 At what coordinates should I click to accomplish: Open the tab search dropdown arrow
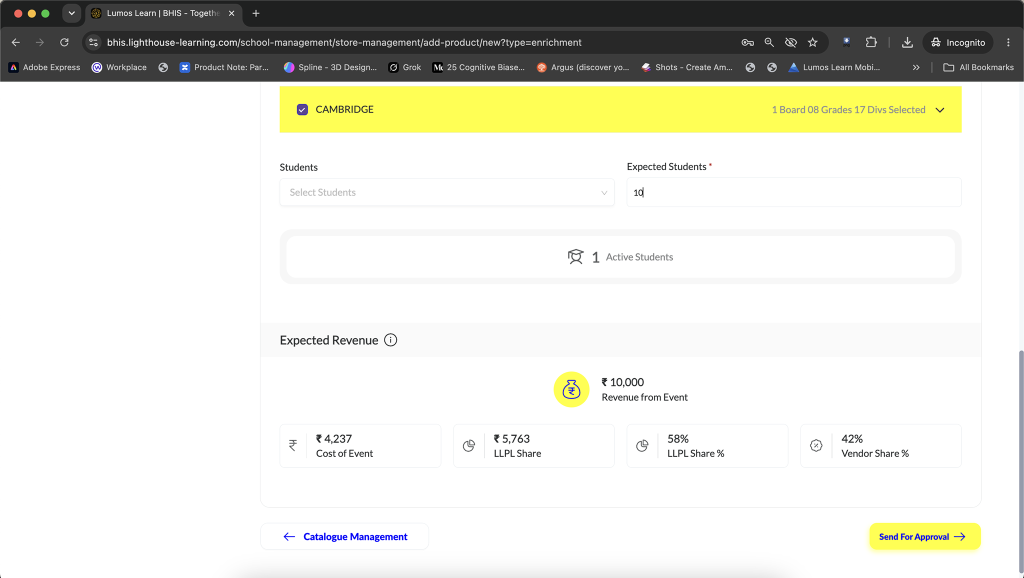point(72,13)
